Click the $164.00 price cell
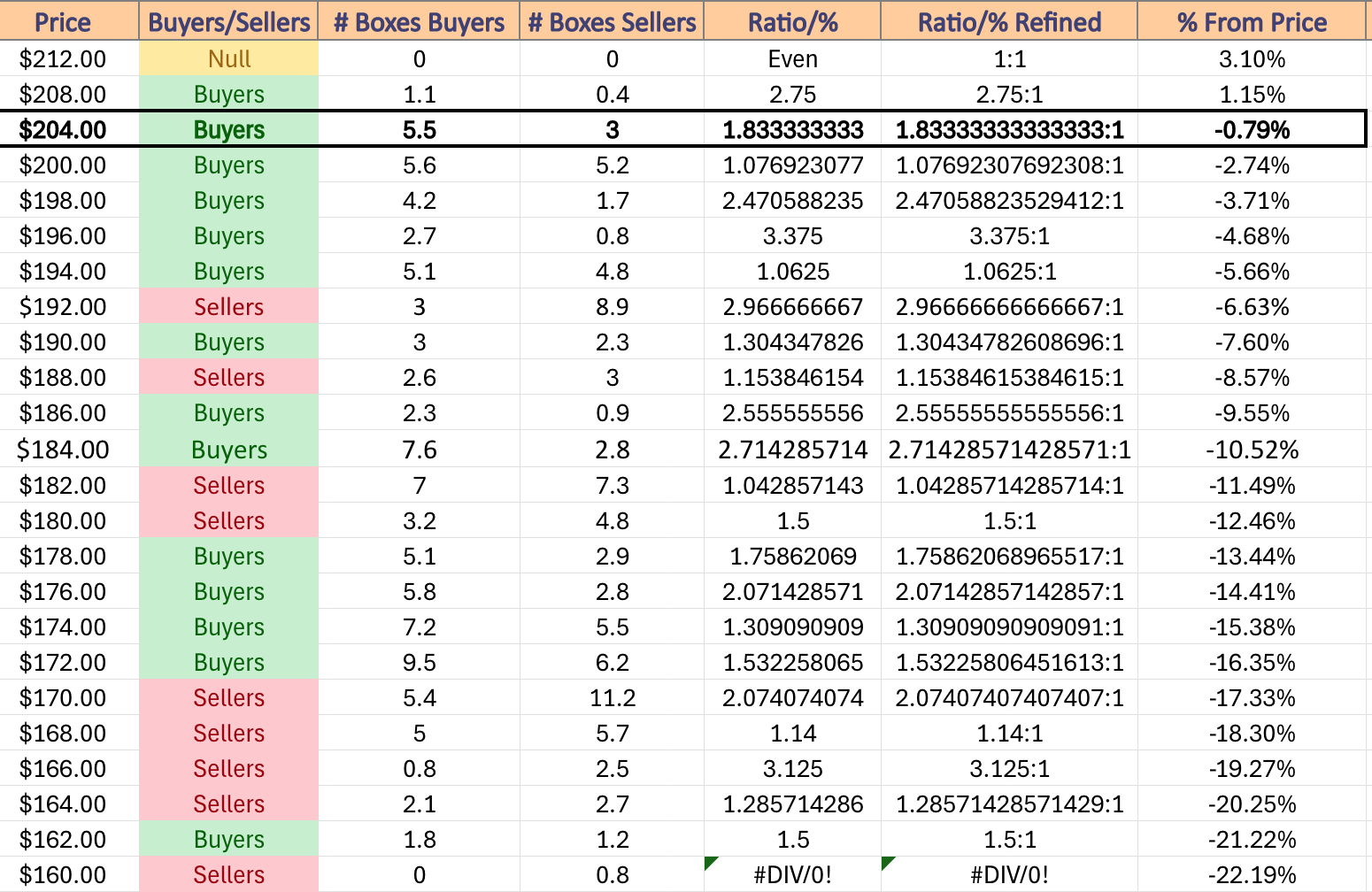Image resolution: width=1372 pixels, height=892 pixels. coord(69,804)
